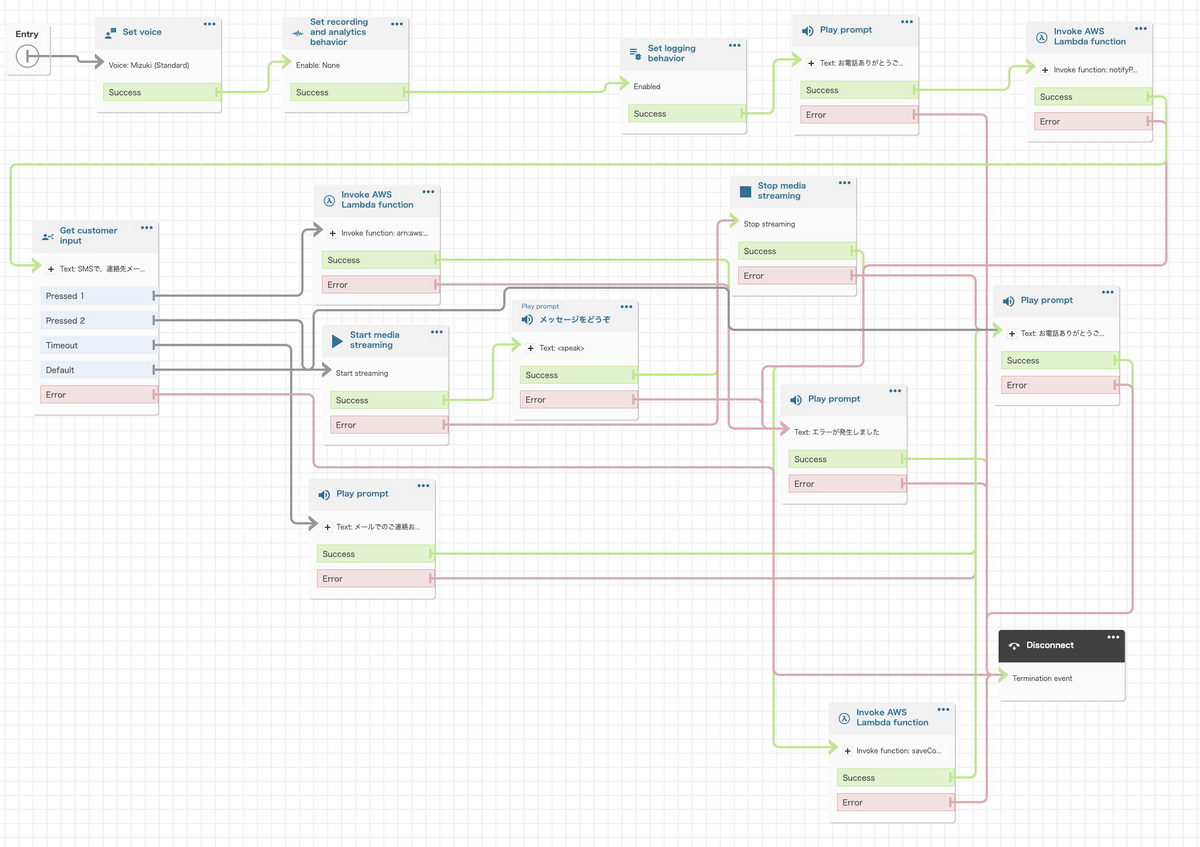1200x847 pixels.
Task: Click the Voice: Mizuki (Standard) text
Action: click(149, 65)
